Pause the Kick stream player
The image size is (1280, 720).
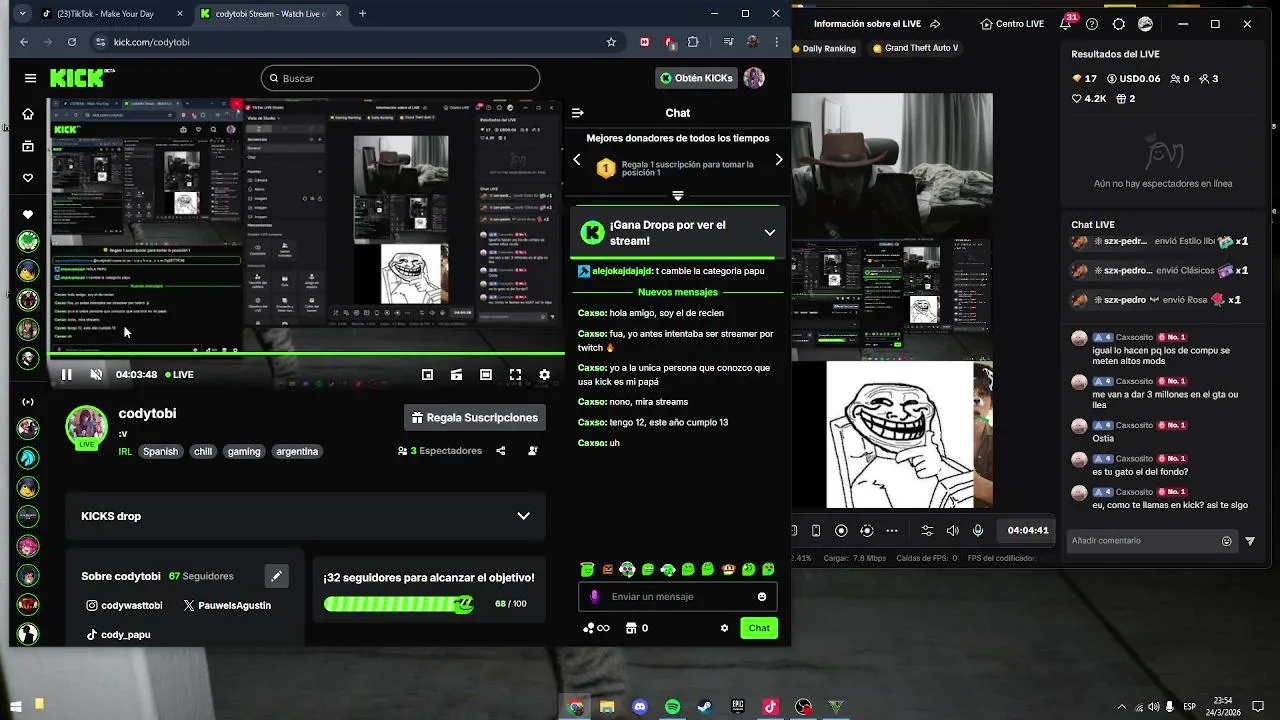click(x=66, y=374)
